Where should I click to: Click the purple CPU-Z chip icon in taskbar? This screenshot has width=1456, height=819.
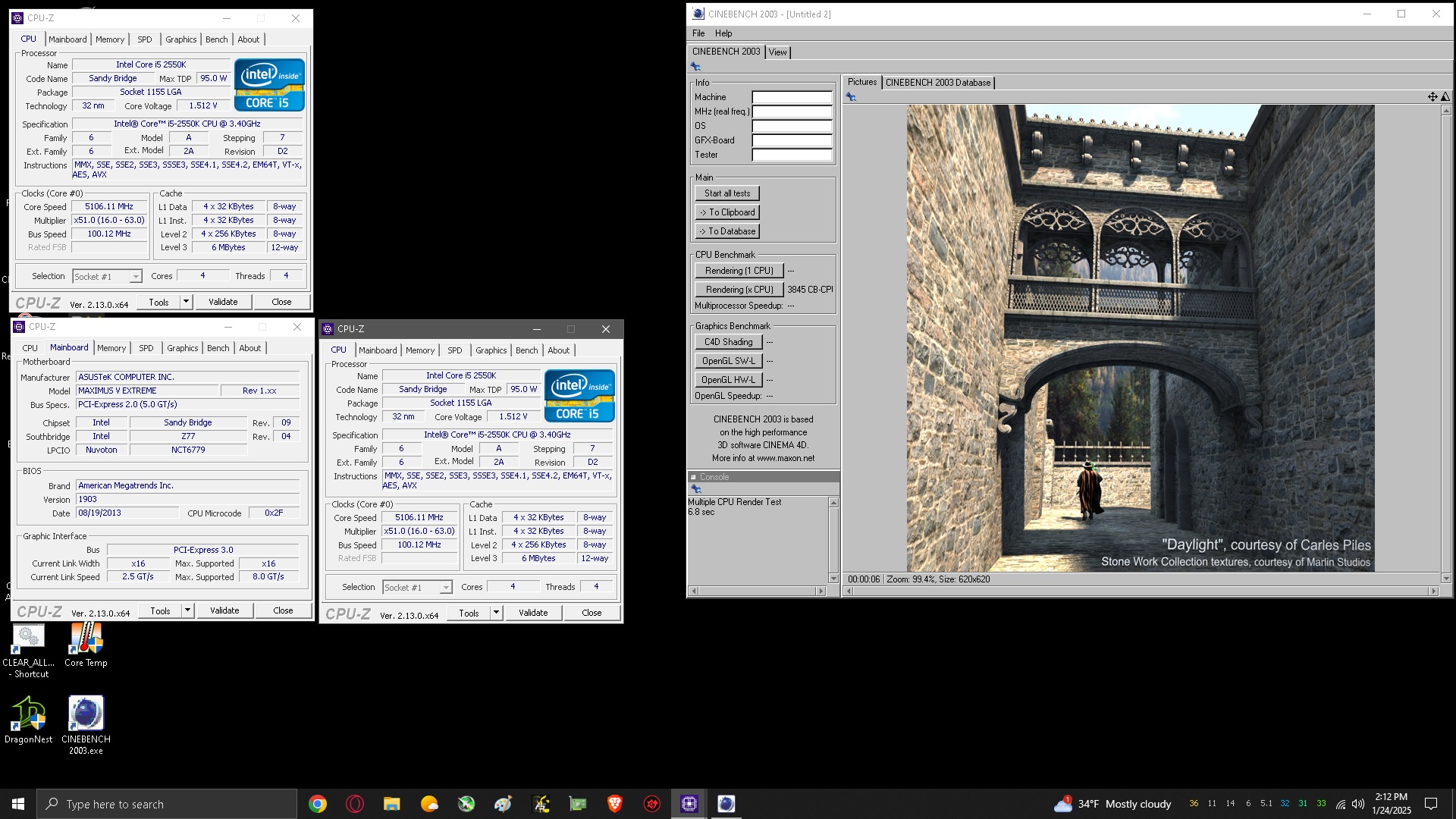(x=689, y=804)
